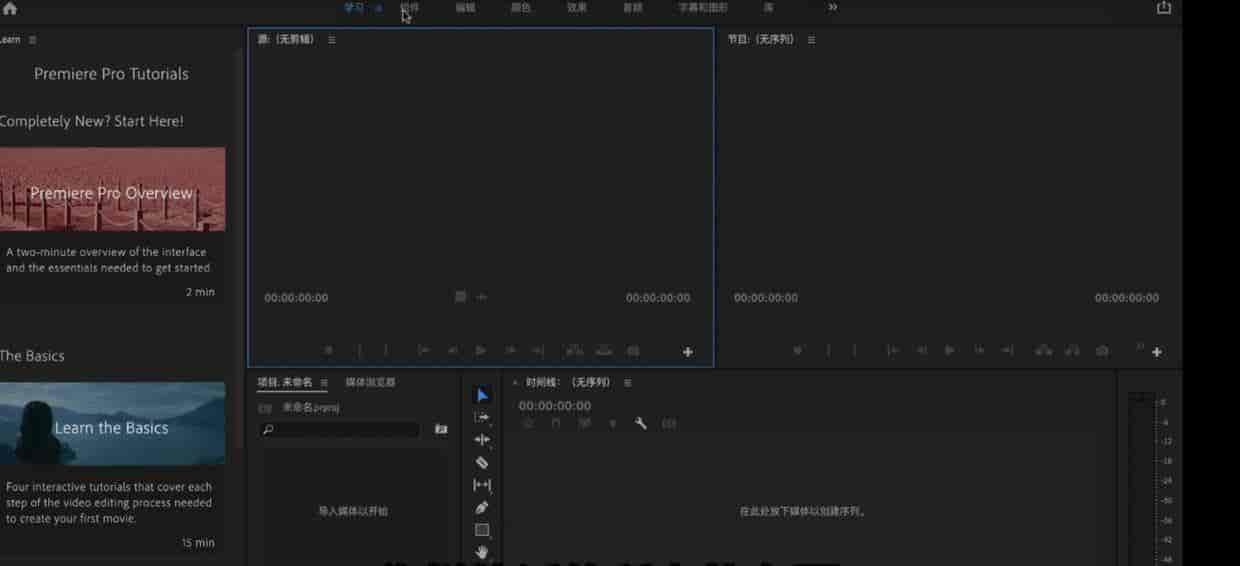Open the Source monitor button editor plus
This screenshot has width=1240, height=566.
pos(688,352)
